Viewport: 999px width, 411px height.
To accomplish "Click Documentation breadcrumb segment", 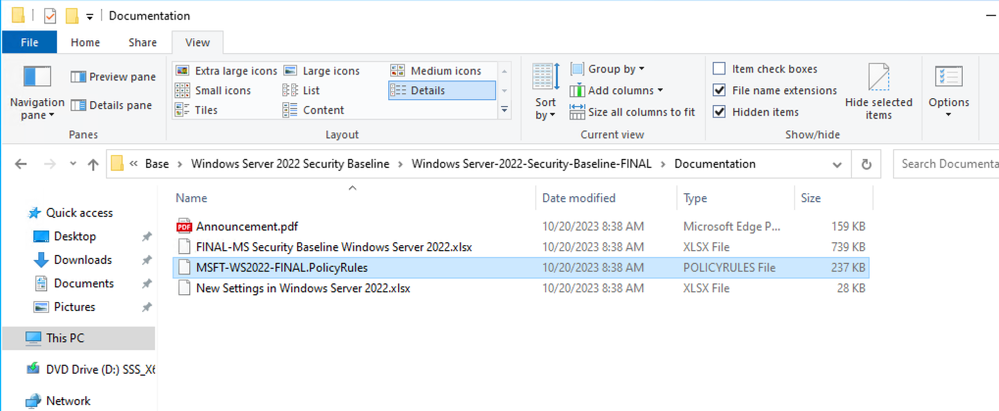I will (x=715, y=164).
